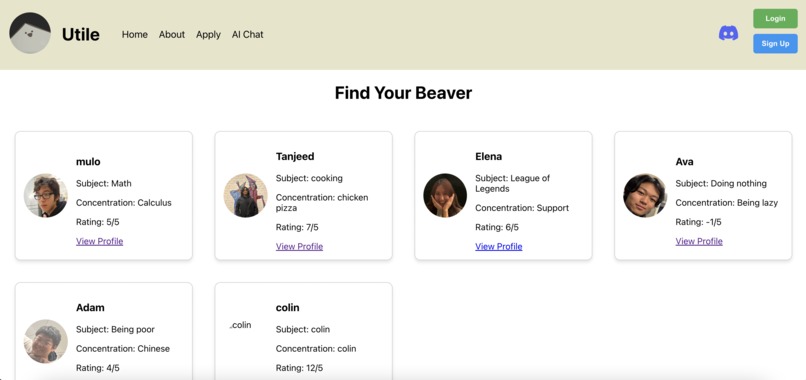Open View Profile link for Elena
This screenshot has width=806, height=380.
click(x=499, y=246)
